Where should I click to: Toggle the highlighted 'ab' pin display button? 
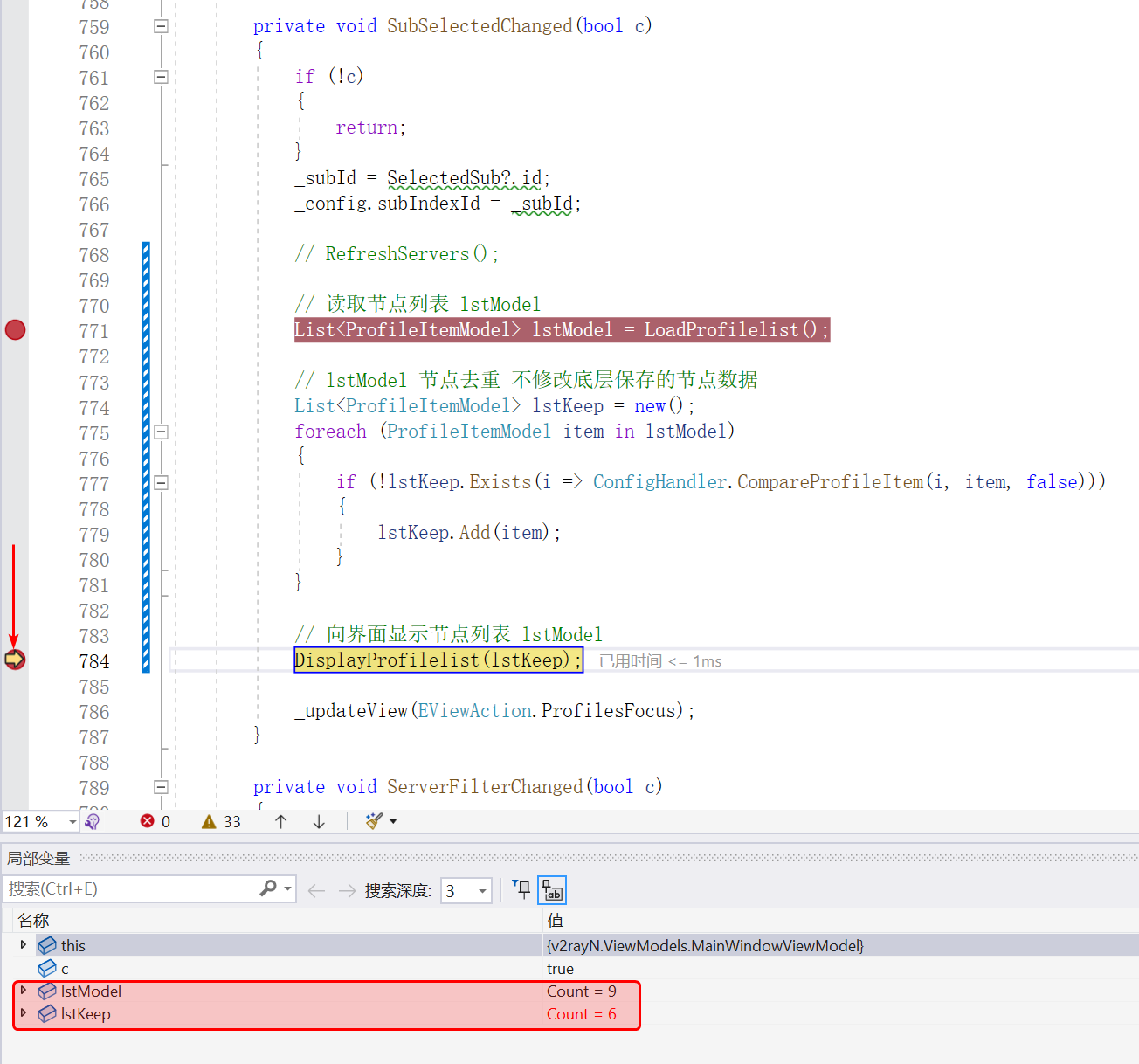tap(552, 889)
